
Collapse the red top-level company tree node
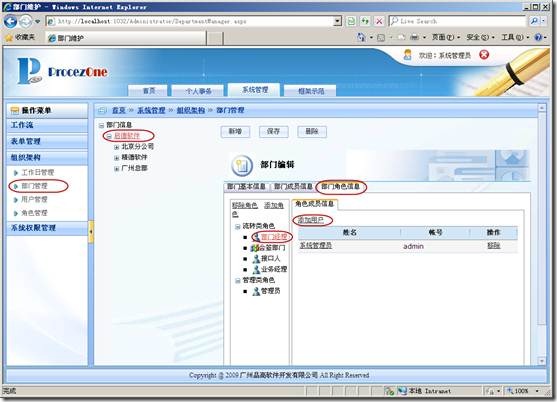click(x=109, y=136)
